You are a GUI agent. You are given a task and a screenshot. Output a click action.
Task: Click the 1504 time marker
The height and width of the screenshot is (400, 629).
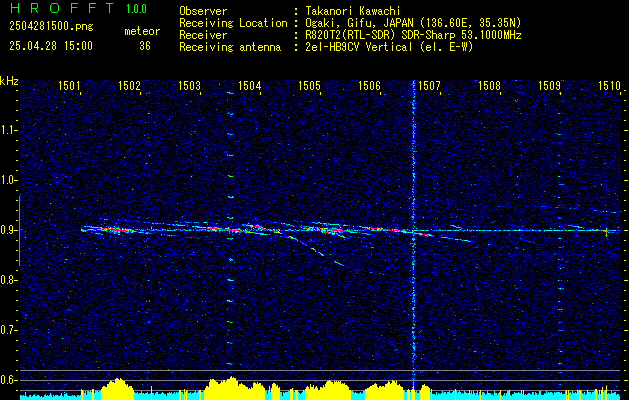(x=250, y=85)
